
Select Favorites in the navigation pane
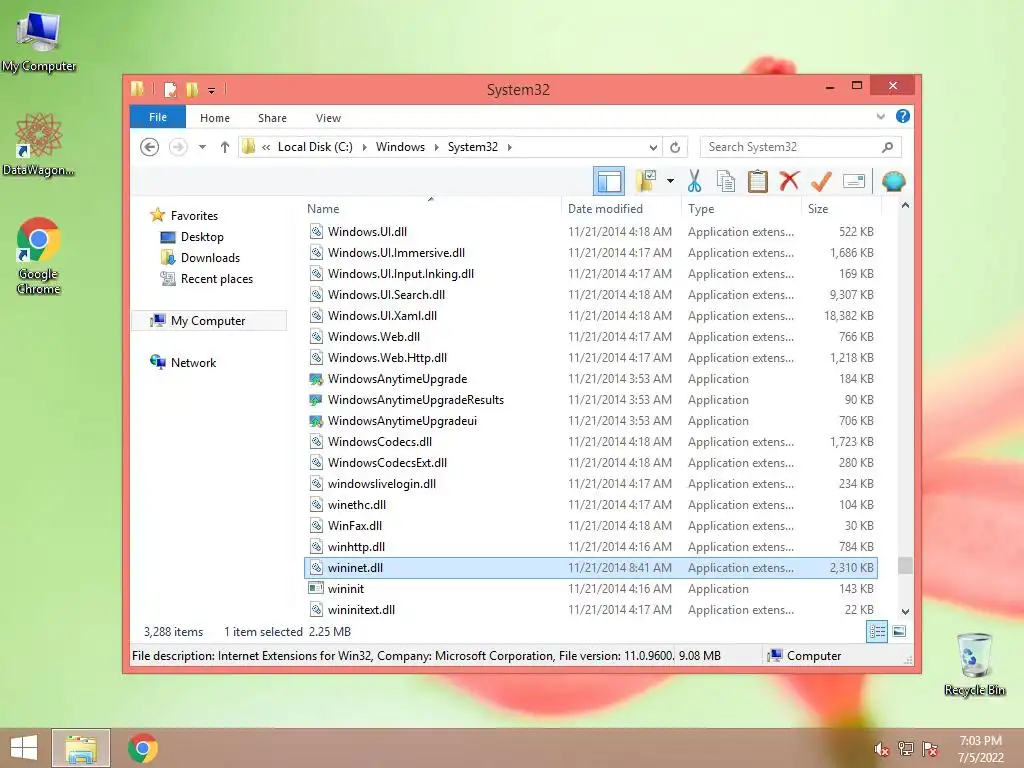(194, 216)
